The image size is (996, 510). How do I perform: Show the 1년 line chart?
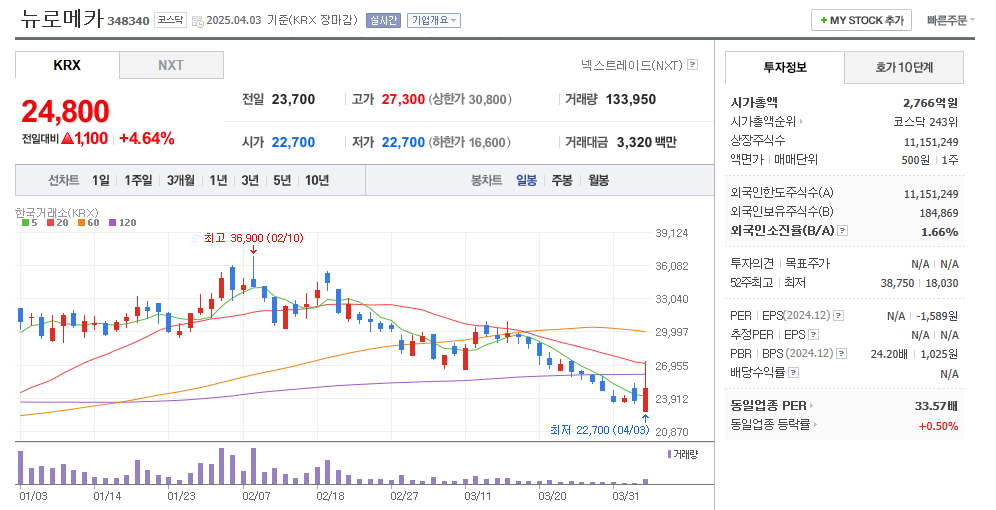pos(218,180)
